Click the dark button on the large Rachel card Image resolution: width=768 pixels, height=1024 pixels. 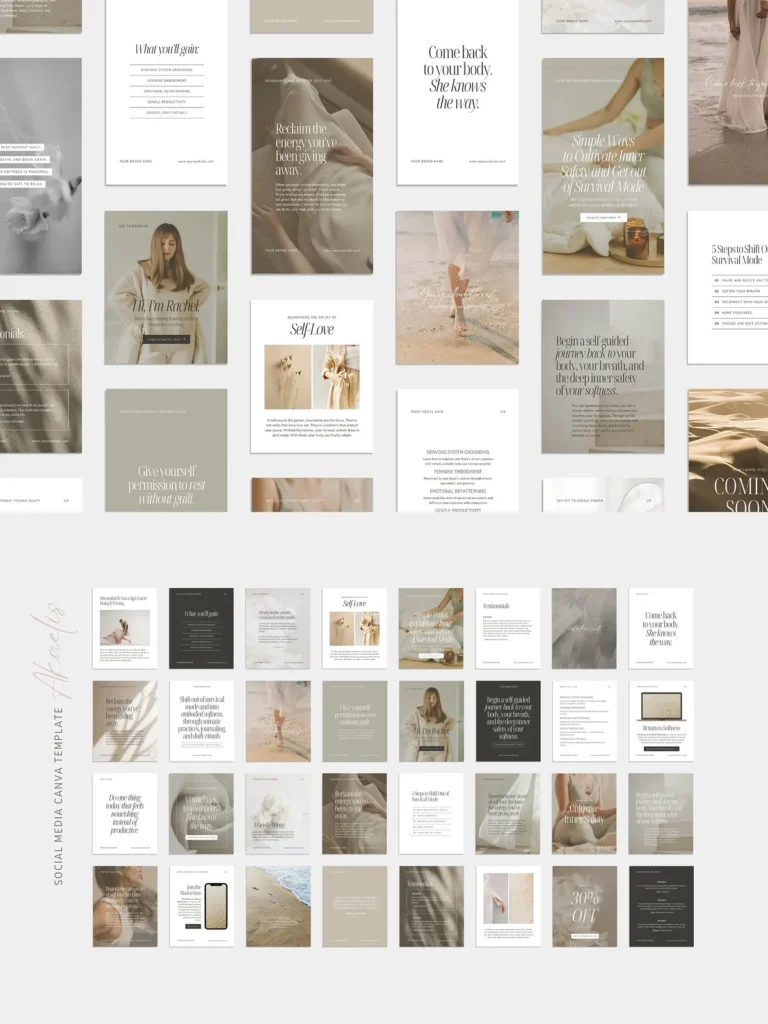pyautogui.click(x=167, y=340)
